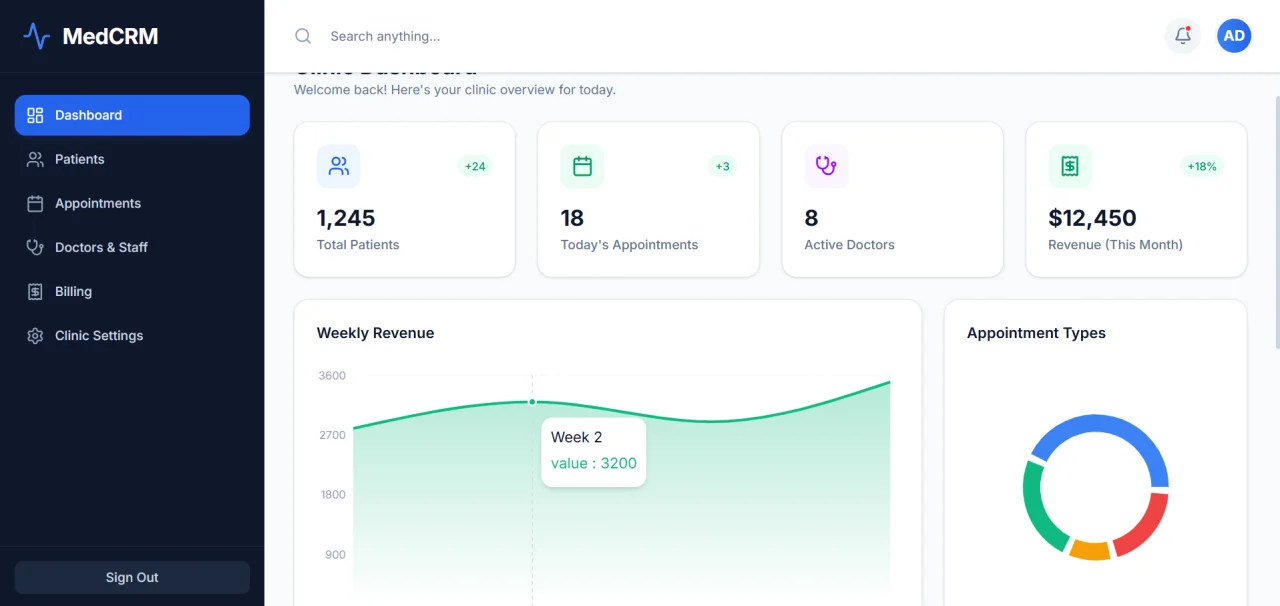The height and width of the screenshot is (606, 1280).
Task: Click the Clinic Settings gear icon
Action: (x=35, y=335)
